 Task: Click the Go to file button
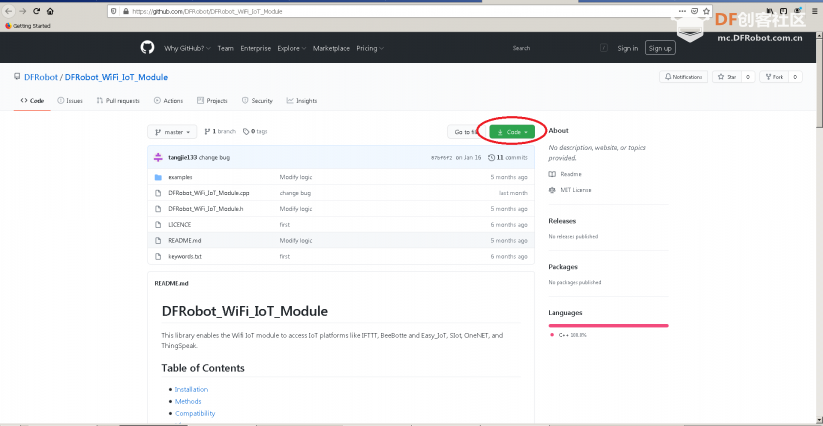coord(466,132)
